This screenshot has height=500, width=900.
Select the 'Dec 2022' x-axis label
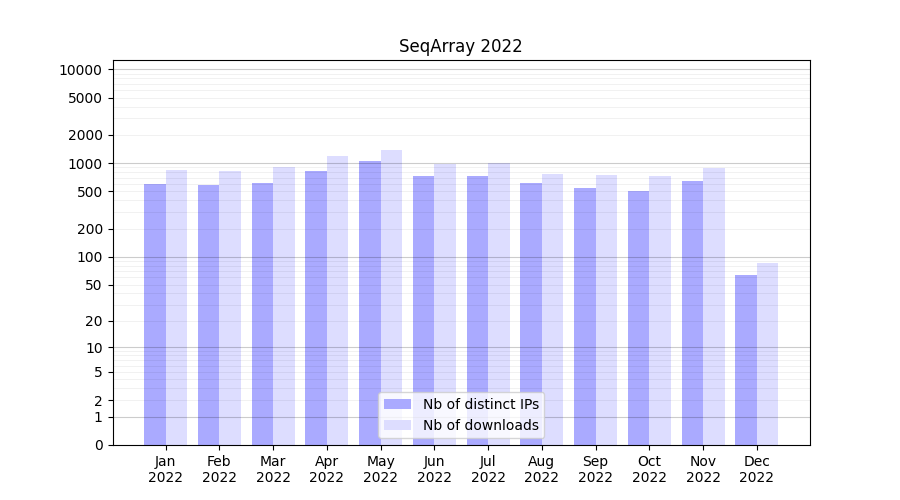(756, 469)
